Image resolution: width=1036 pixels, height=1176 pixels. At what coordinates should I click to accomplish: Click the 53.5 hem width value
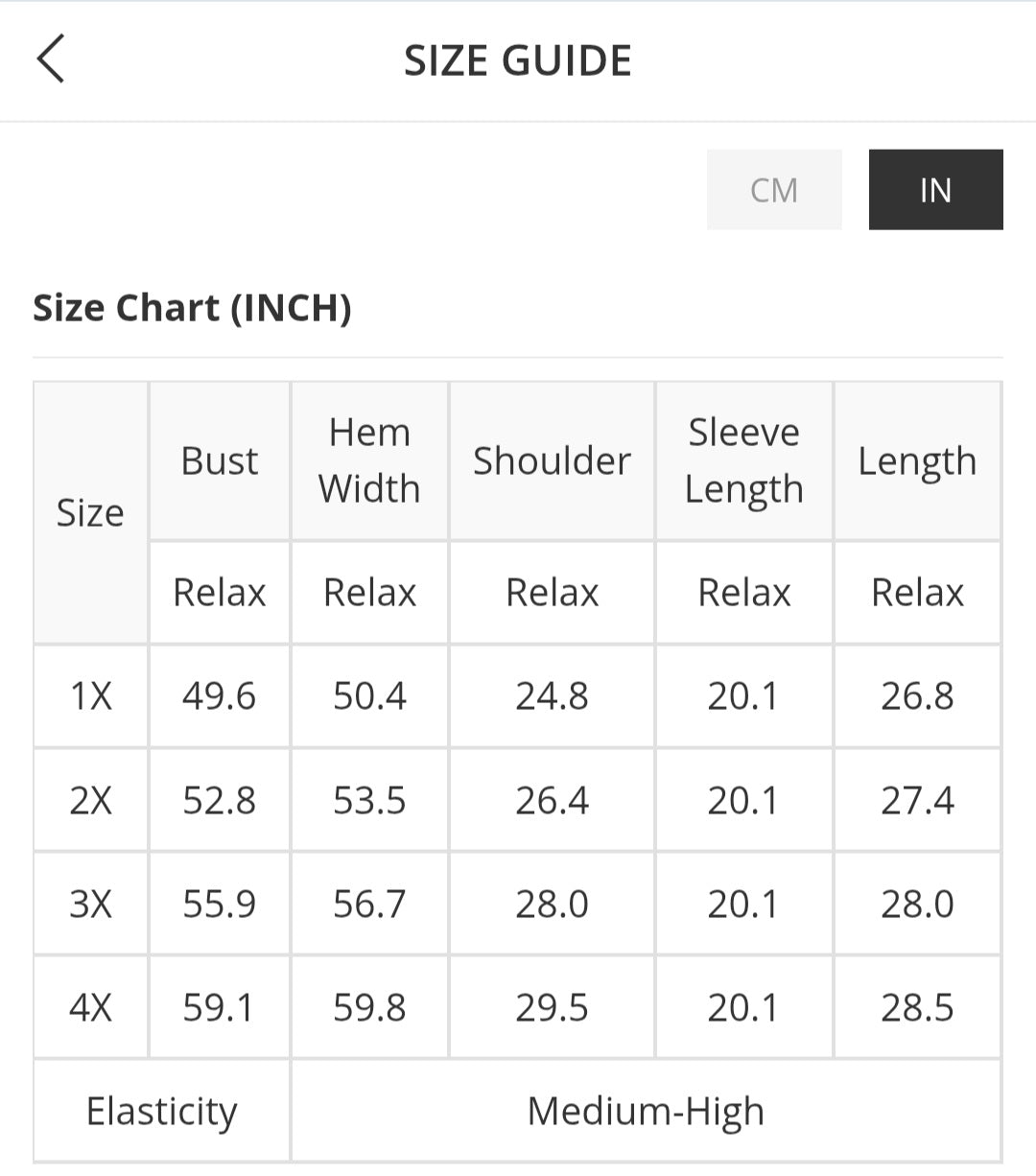[x=369, y=800]
